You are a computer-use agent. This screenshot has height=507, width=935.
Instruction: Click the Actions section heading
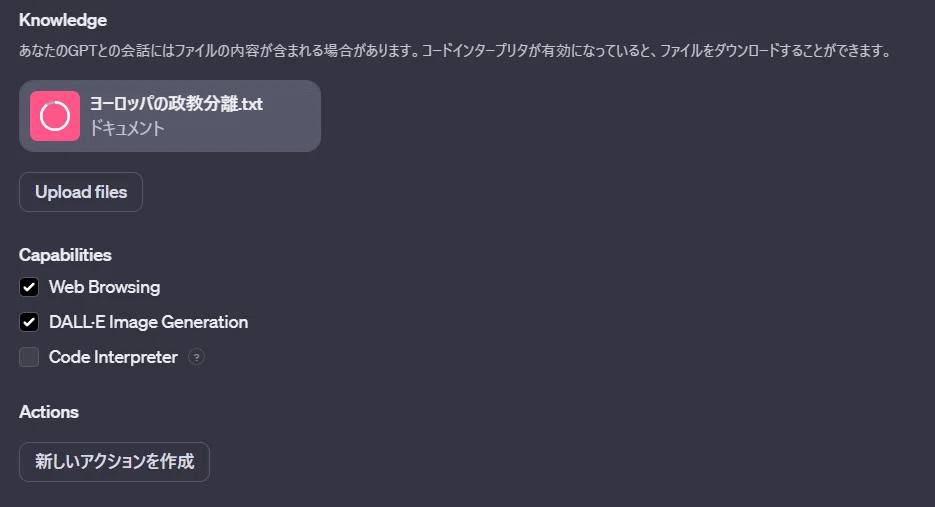49,412
